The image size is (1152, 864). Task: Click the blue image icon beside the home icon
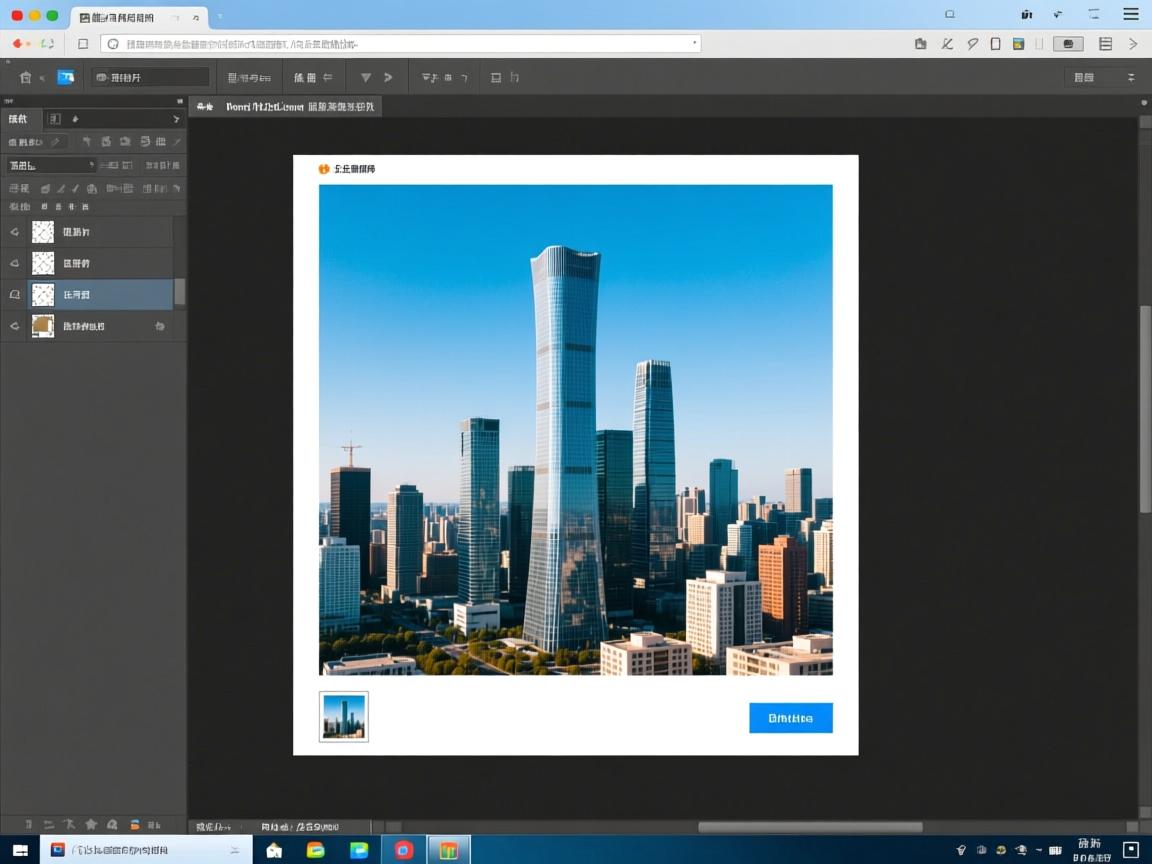(x=65, y=77)
